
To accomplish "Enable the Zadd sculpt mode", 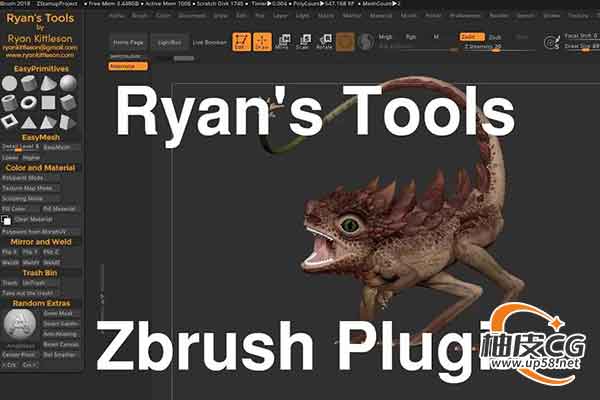I will click(472, 37).
